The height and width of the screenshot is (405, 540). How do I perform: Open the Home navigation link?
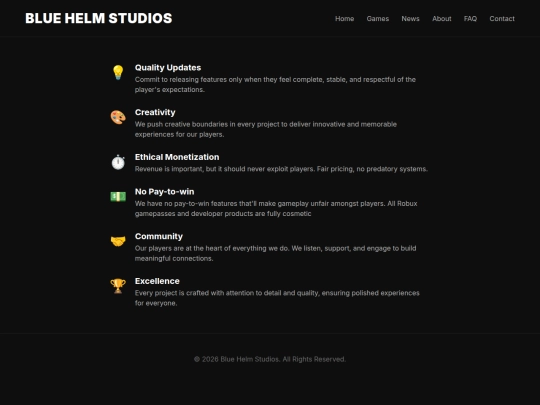pyautogui.click(x=344, y=19)
